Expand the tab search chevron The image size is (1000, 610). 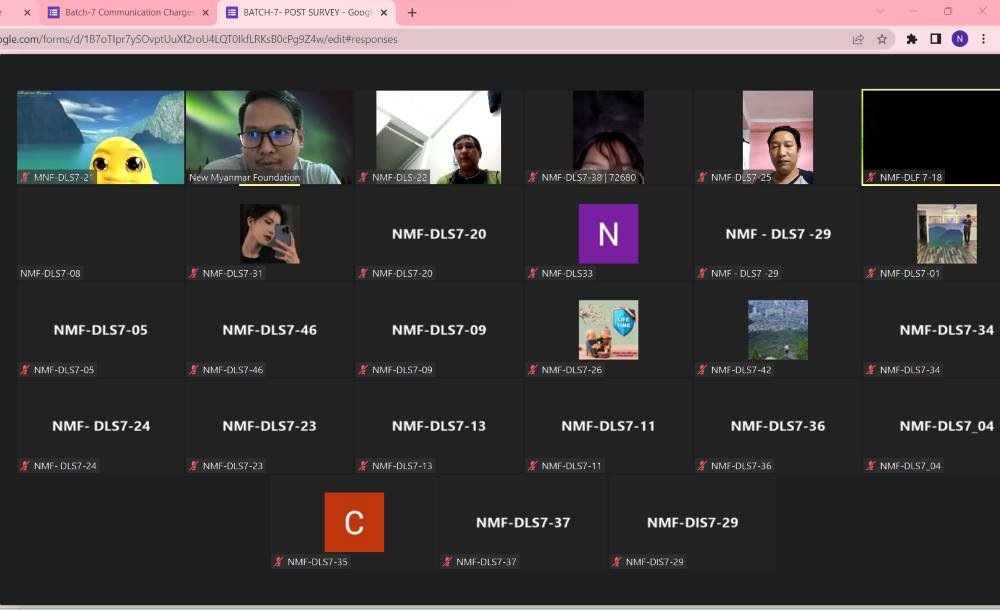pyautogui.click(x=880, y=12)
